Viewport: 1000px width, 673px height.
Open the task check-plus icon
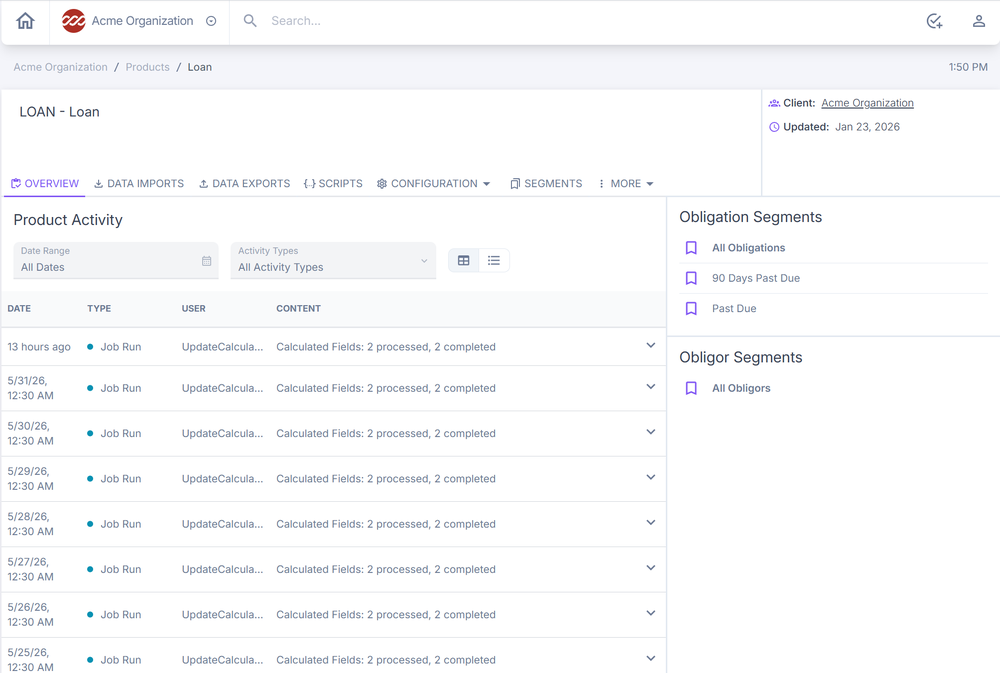coord(934,21)
